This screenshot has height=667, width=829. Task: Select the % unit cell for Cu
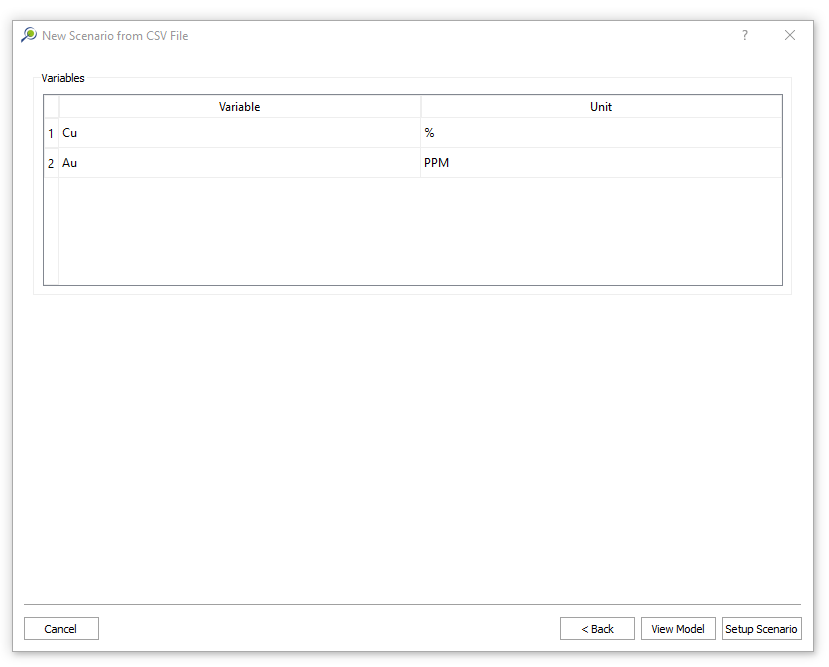(601, 133)
